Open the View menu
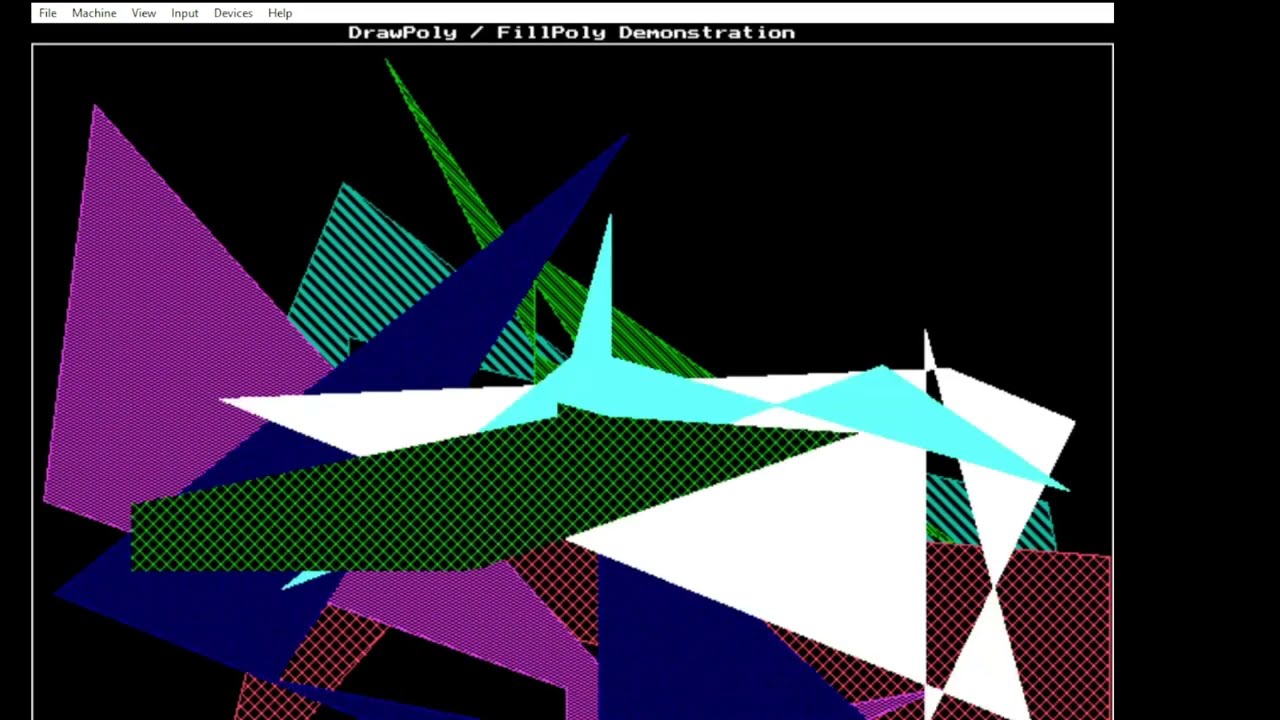This screenshot has height=720, width=1280. (x=143, y=13)
